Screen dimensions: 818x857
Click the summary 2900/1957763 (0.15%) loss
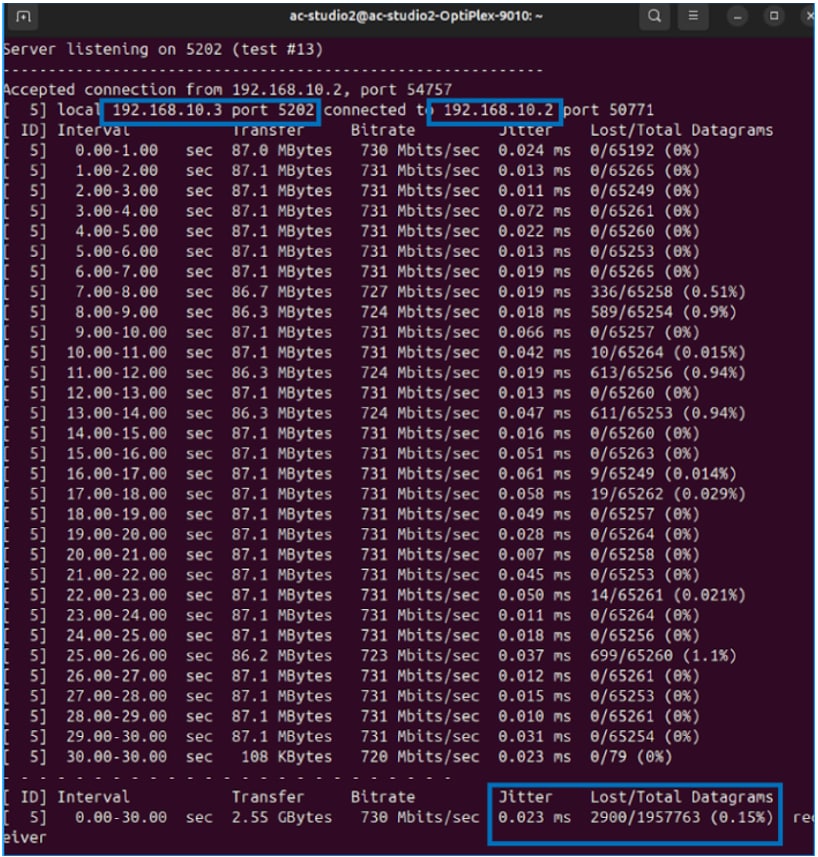pyautogui.click(x=682, y=818)
